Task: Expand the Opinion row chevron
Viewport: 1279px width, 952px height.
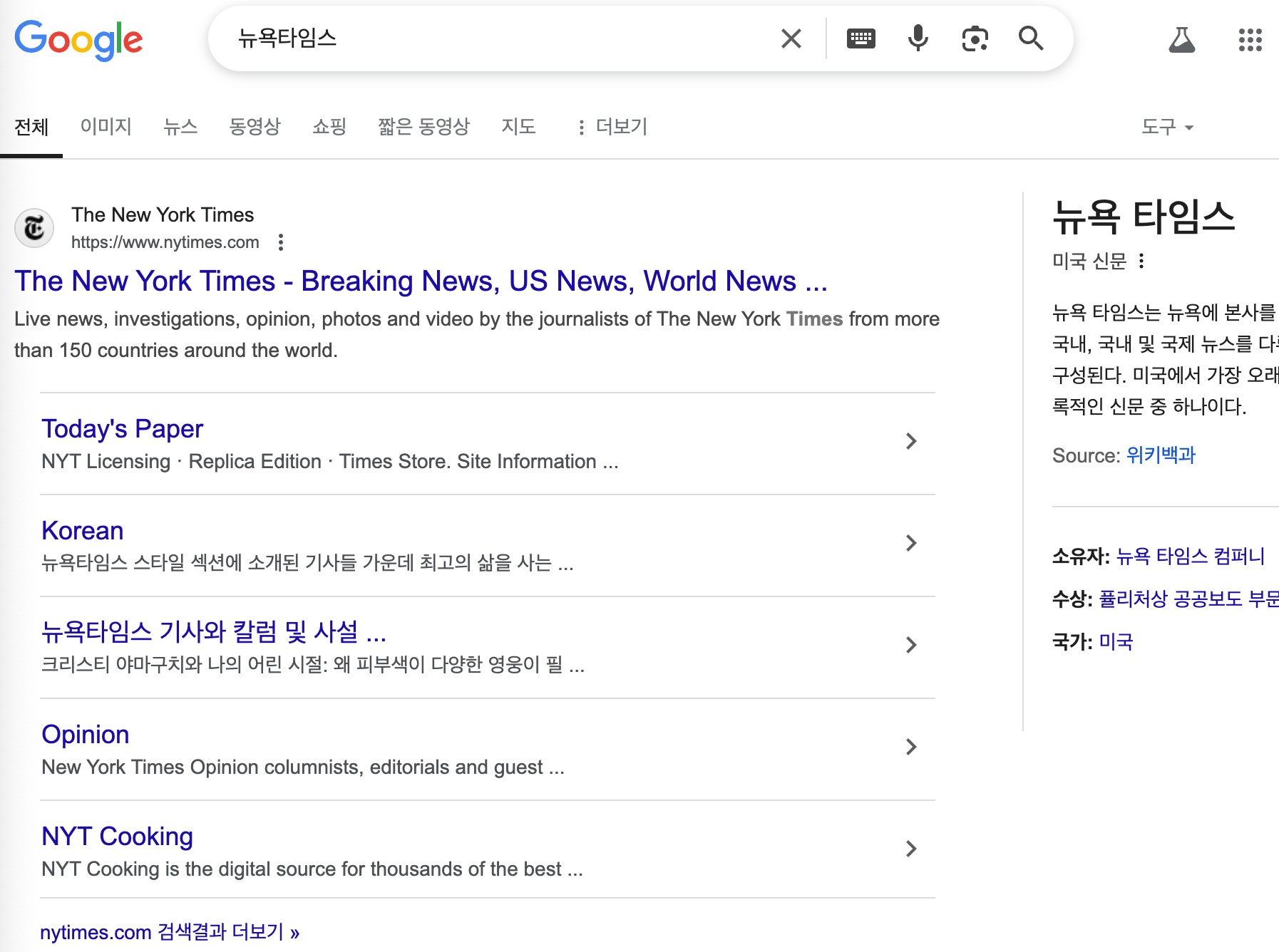Action: (x=911, y=747)
